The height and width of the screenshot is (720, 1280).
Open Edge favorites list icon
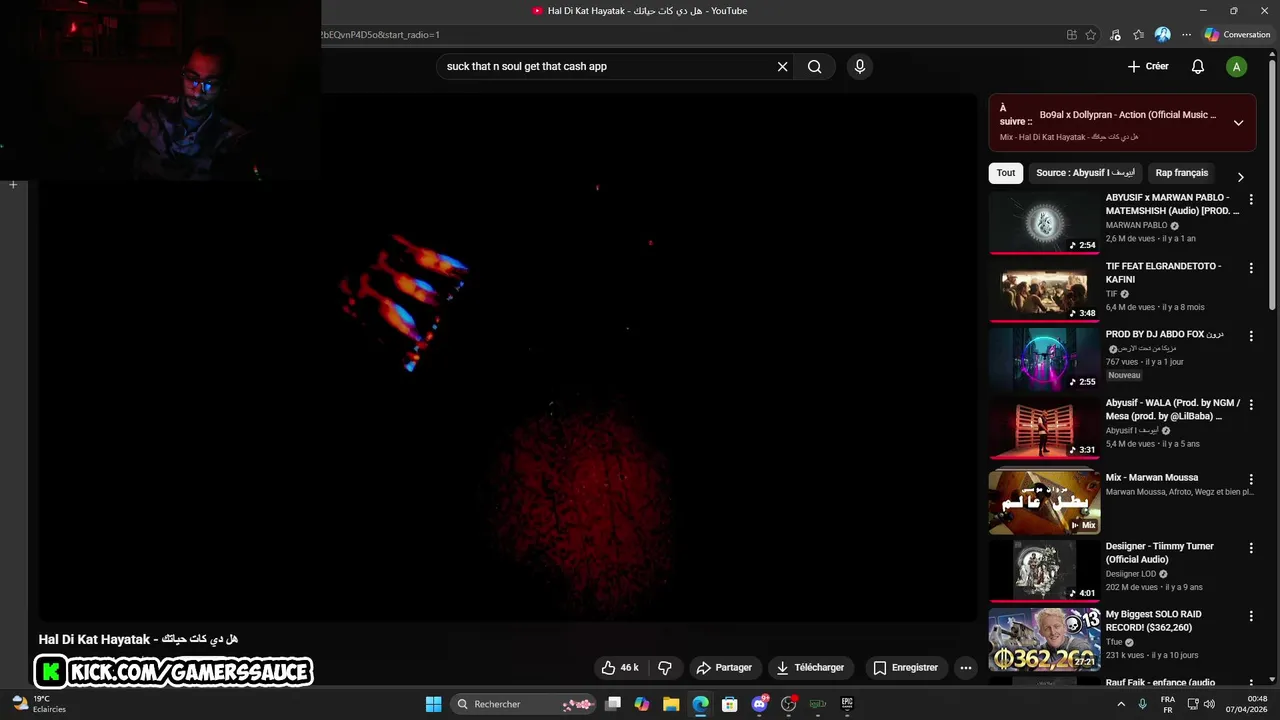tap(1138, 35)
